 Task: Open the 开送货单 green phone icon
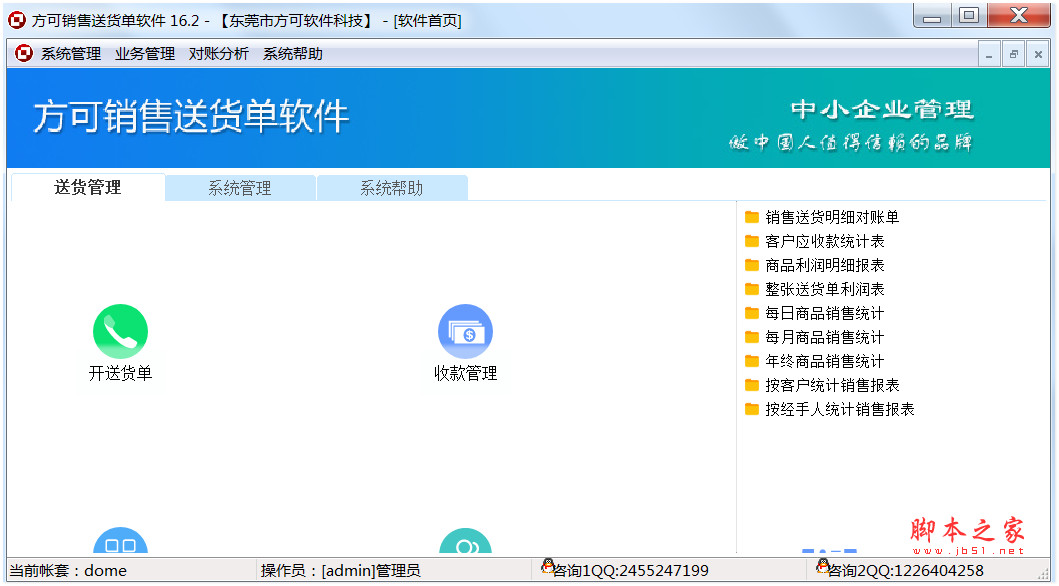[x=120, y=331]
